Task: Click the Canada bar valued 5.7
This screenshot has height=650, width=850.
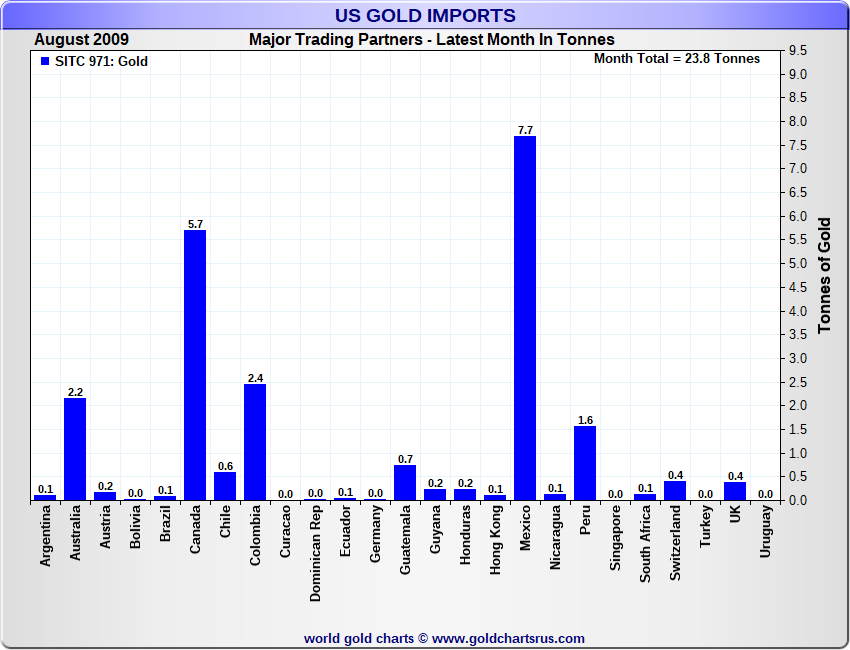Action: 195,365
